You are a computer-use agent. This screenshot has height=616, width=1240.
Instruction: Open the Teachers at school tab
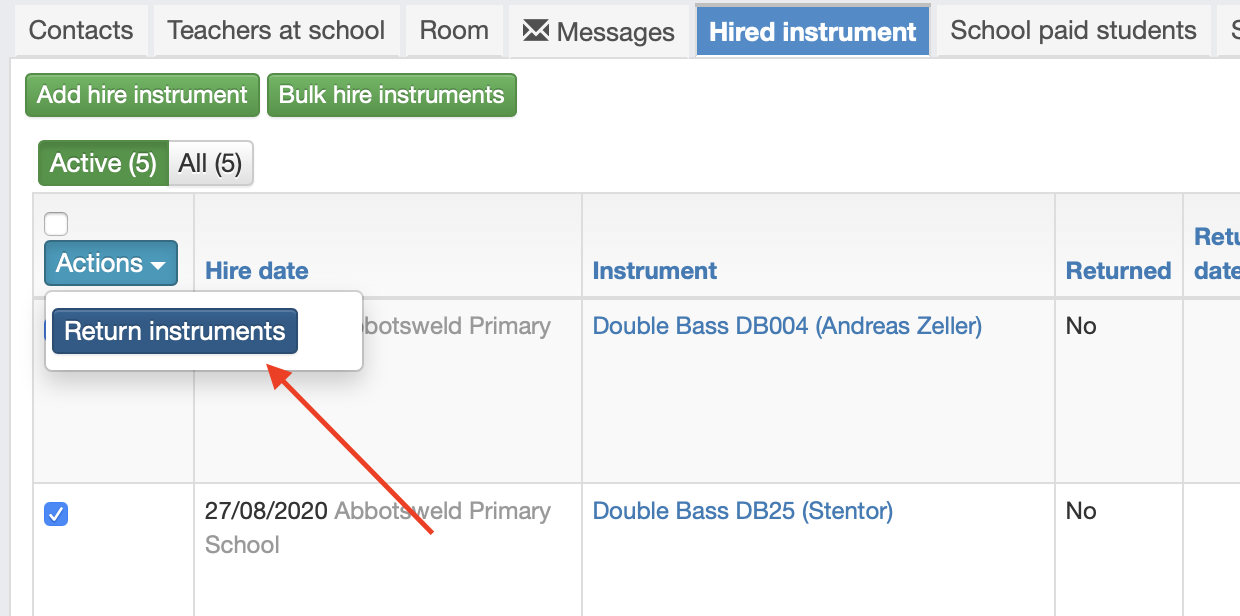276,30
